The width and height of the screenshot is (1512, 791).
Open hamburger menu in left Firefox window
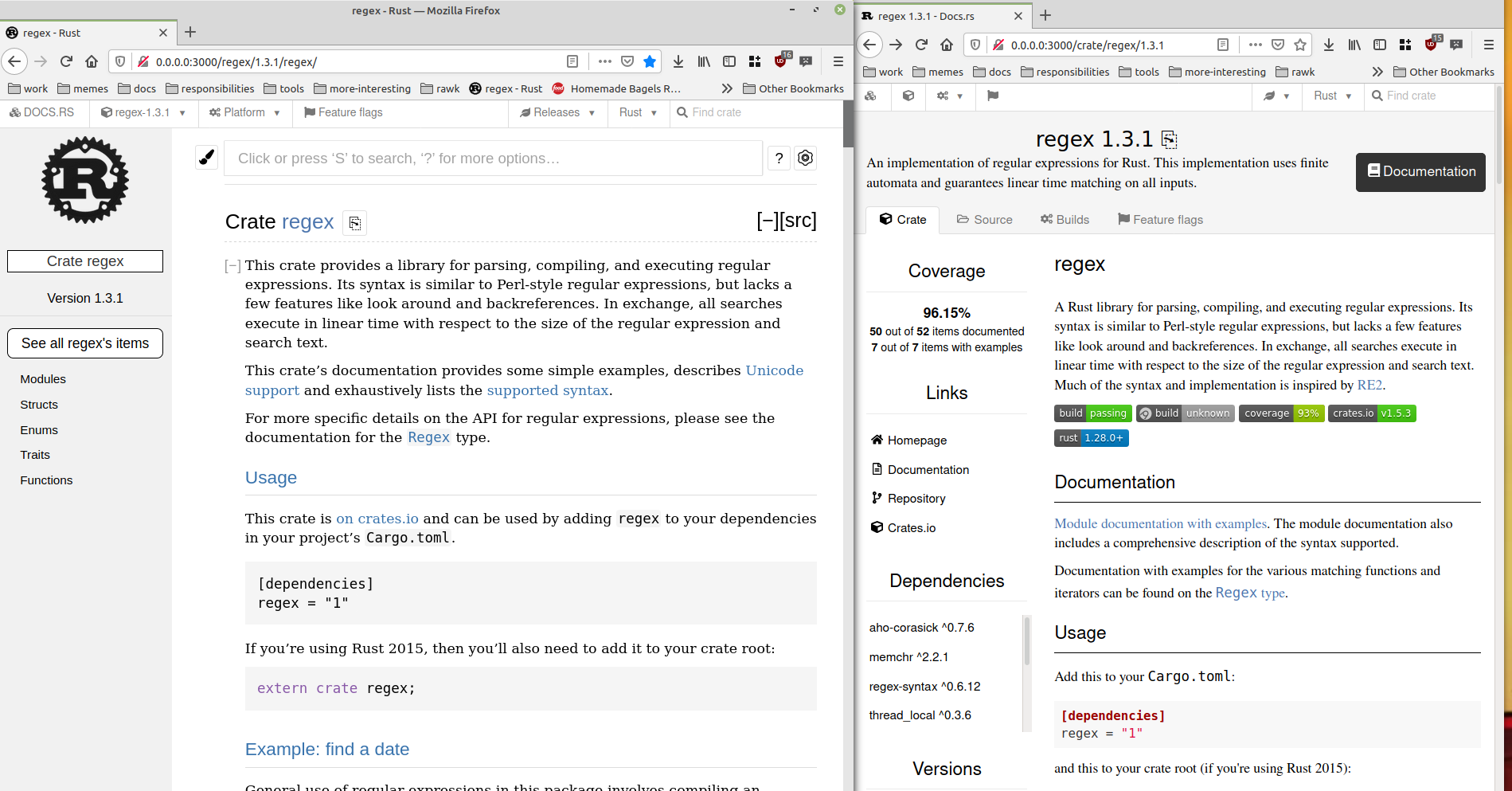tap(838, 61)
